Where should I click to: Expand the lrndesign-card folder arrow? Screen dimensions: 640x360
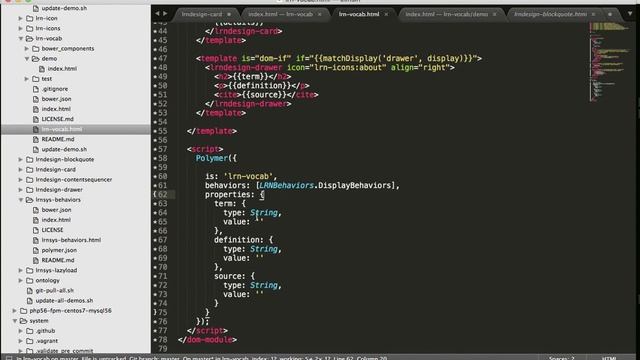tap(20, 169)
